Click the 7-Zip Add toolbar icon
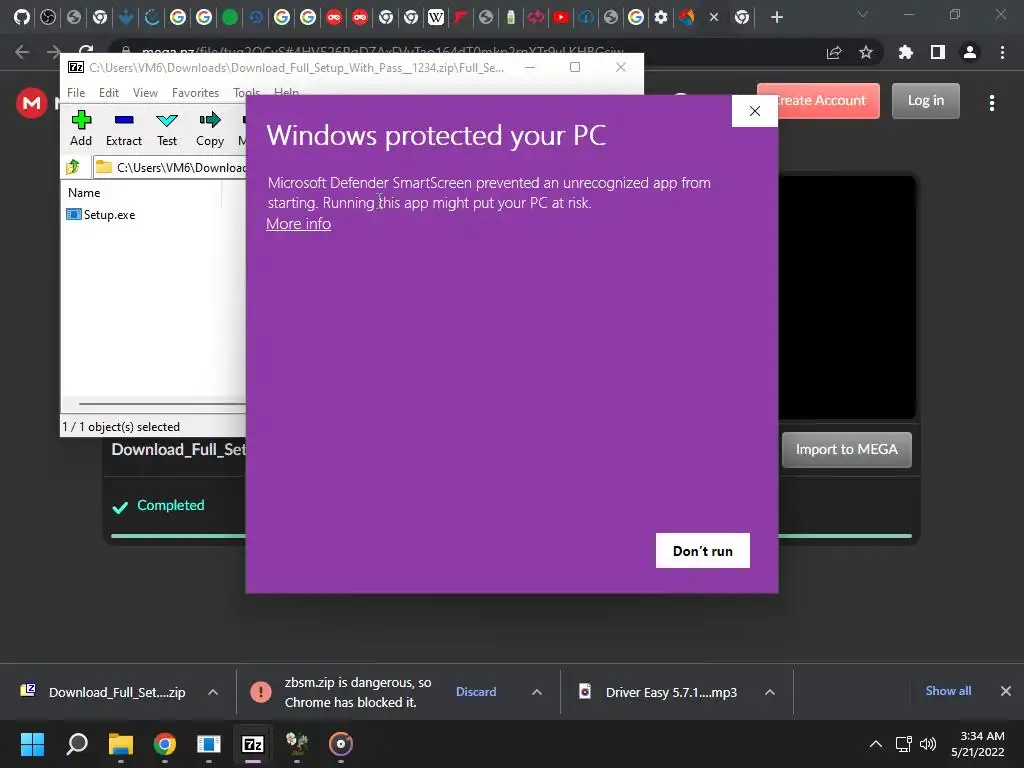The width and height of the screenshot is (1024, 768). [81, 129]
